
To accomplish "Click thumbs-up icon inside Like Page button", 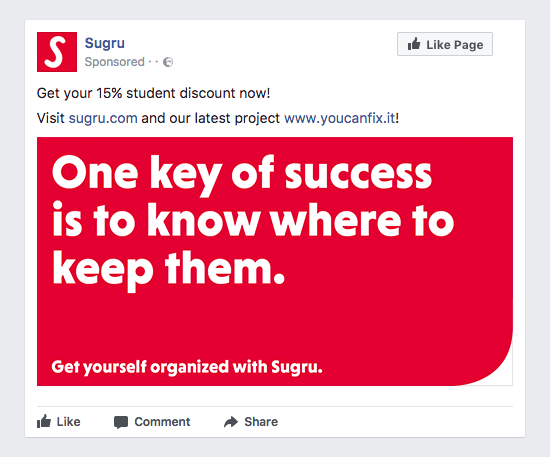I will tap(414, 44).
